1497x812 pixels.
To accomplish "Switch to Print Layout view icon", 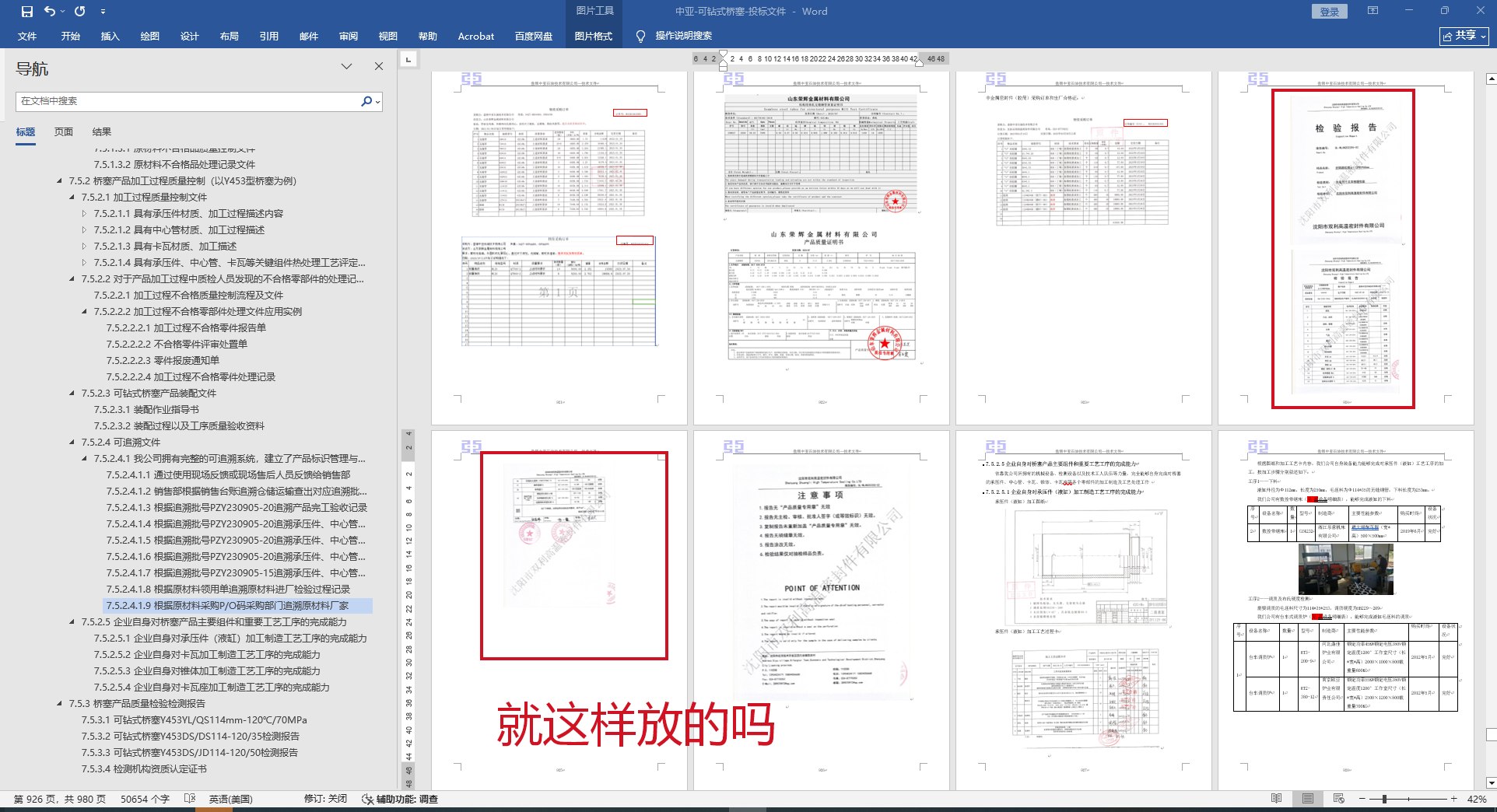I will point(1308,799).
